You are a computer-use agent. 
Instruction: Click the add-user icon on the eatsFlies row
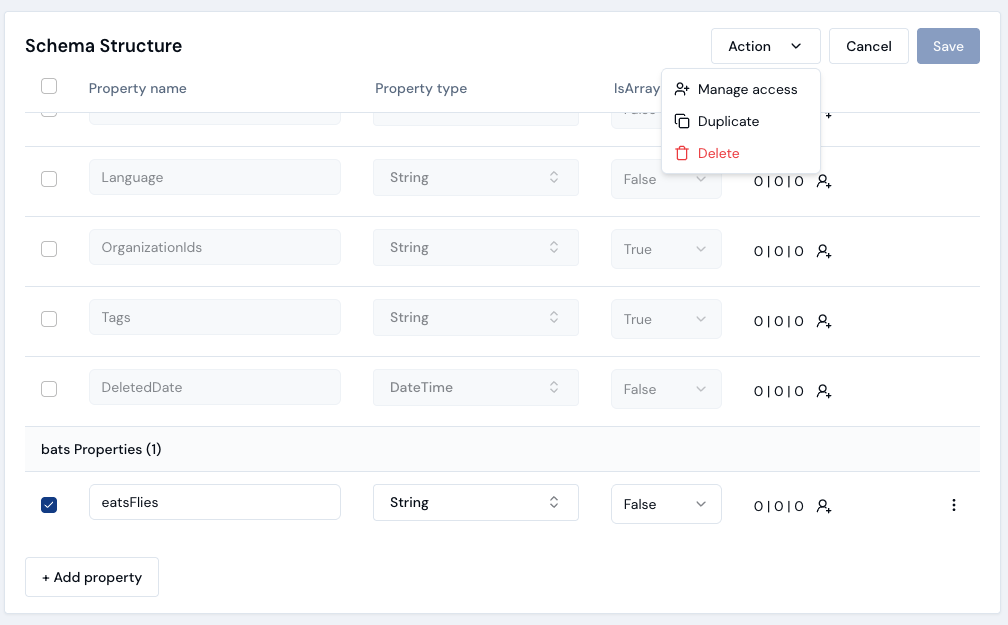[x=823, y=508]
